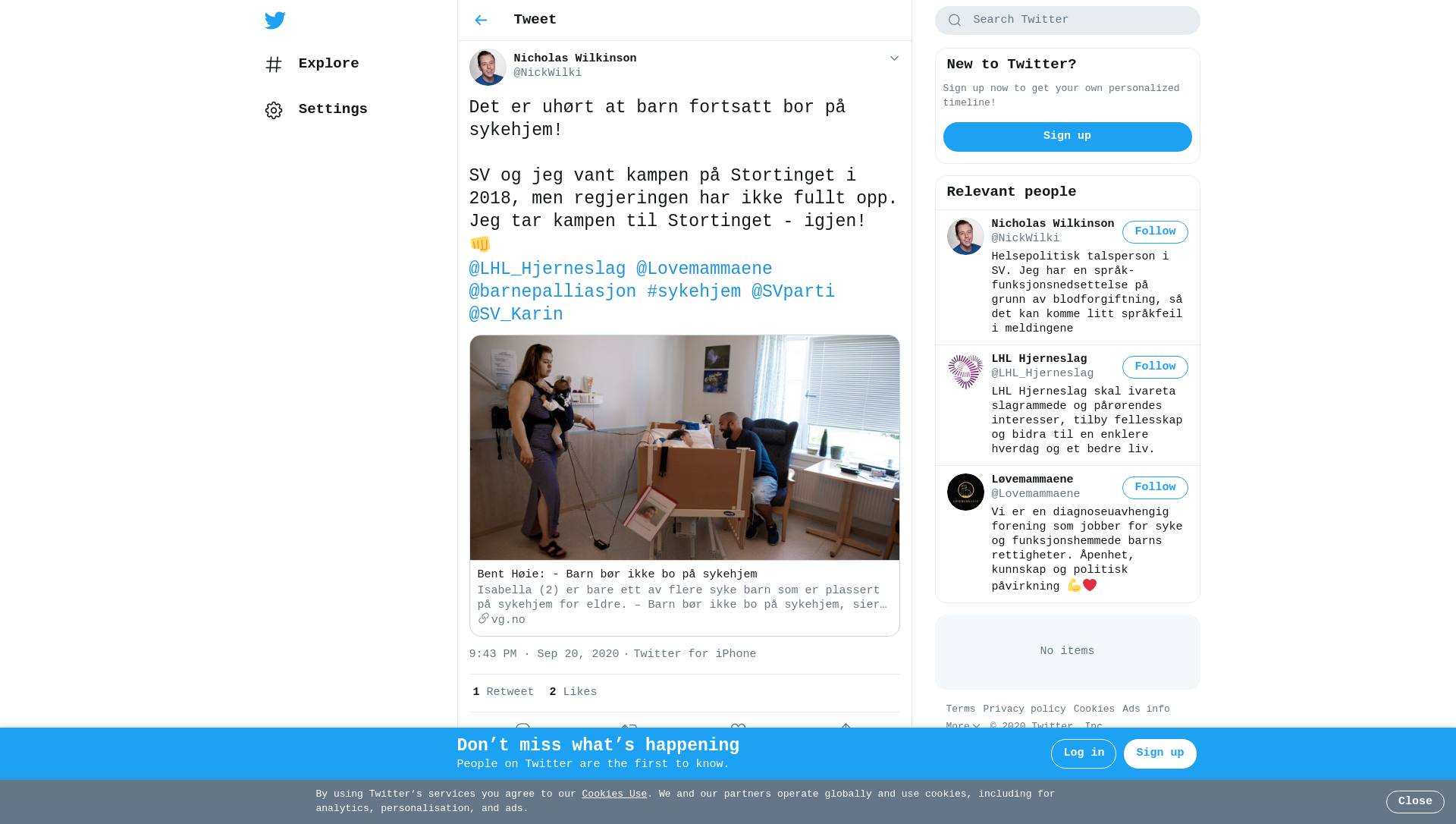Screen dimensions: 1456x824
Task: Open the Løvemammaene profile picture
Action: [965, 492]
